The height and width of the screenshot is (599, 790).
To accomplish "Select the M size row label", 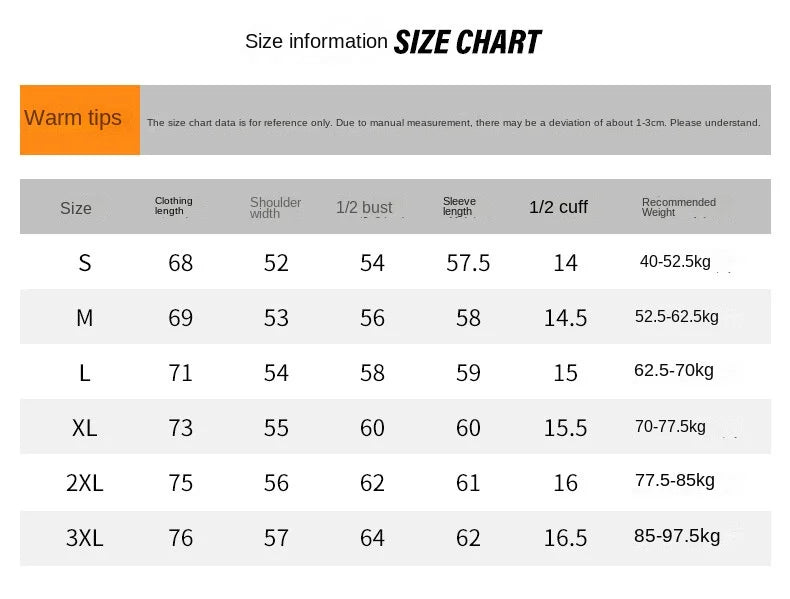I will [85, 318].
